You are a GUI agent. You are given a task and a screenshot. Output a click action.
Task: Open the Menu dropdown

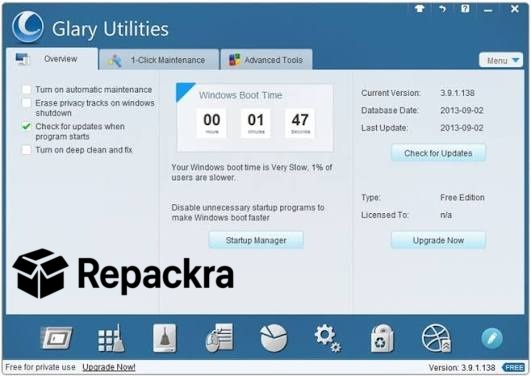click(x=501, y=60)
